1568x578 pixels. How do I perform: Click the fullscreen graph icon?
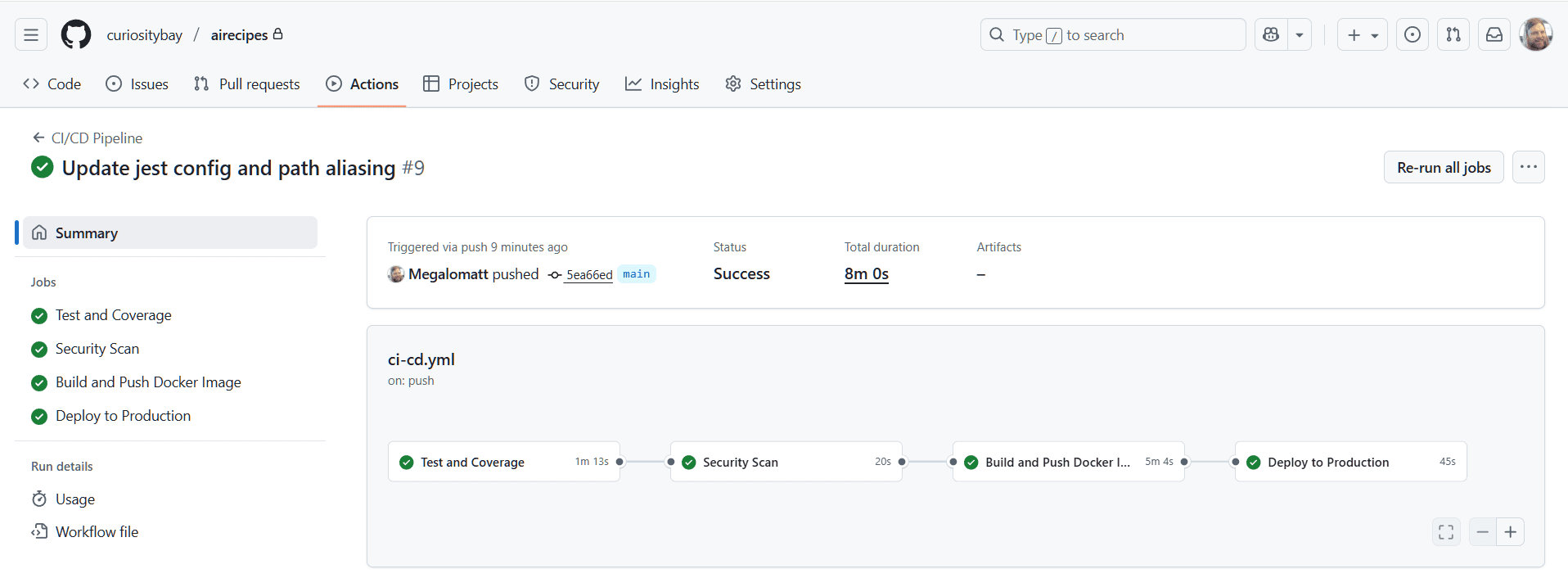(x=1446, y=532)
